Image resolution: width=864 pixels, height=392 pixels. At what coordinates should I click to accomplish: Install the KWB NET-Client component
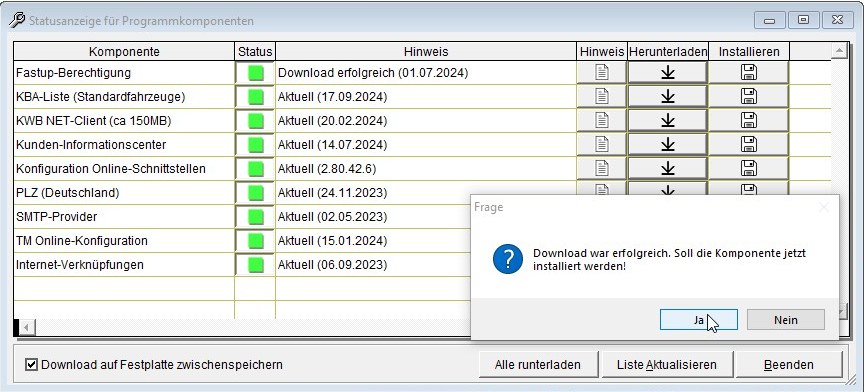(x=749, y=120)
